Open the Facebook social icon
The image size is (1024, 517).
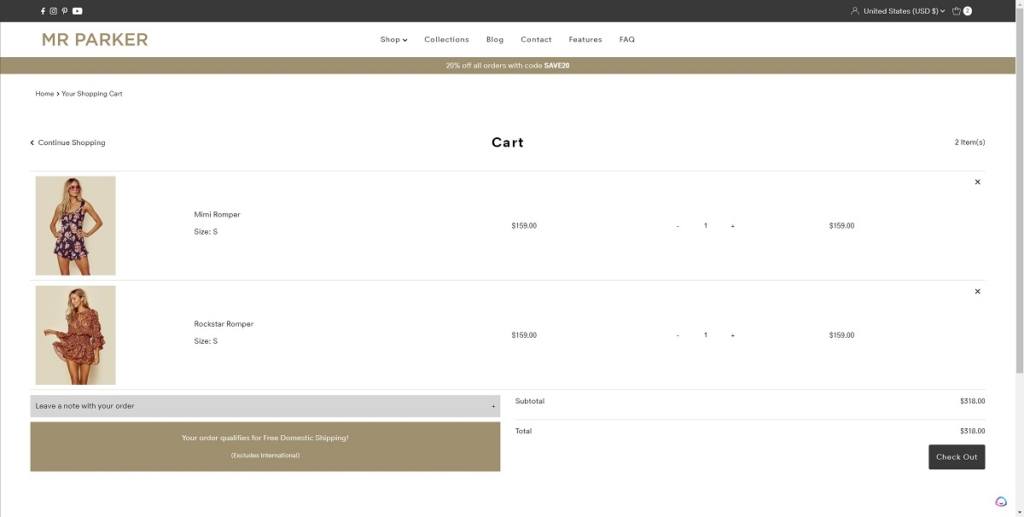coord(43,11)
